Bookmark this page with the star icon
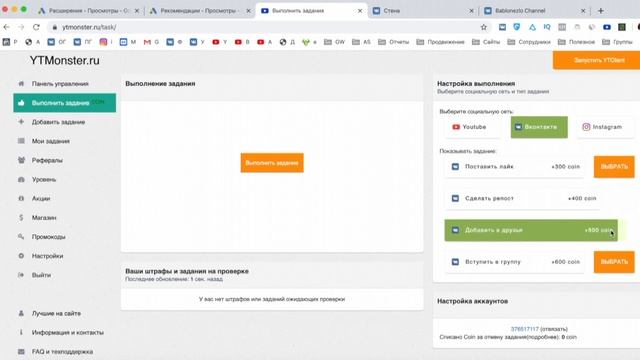 click(484, 27)
